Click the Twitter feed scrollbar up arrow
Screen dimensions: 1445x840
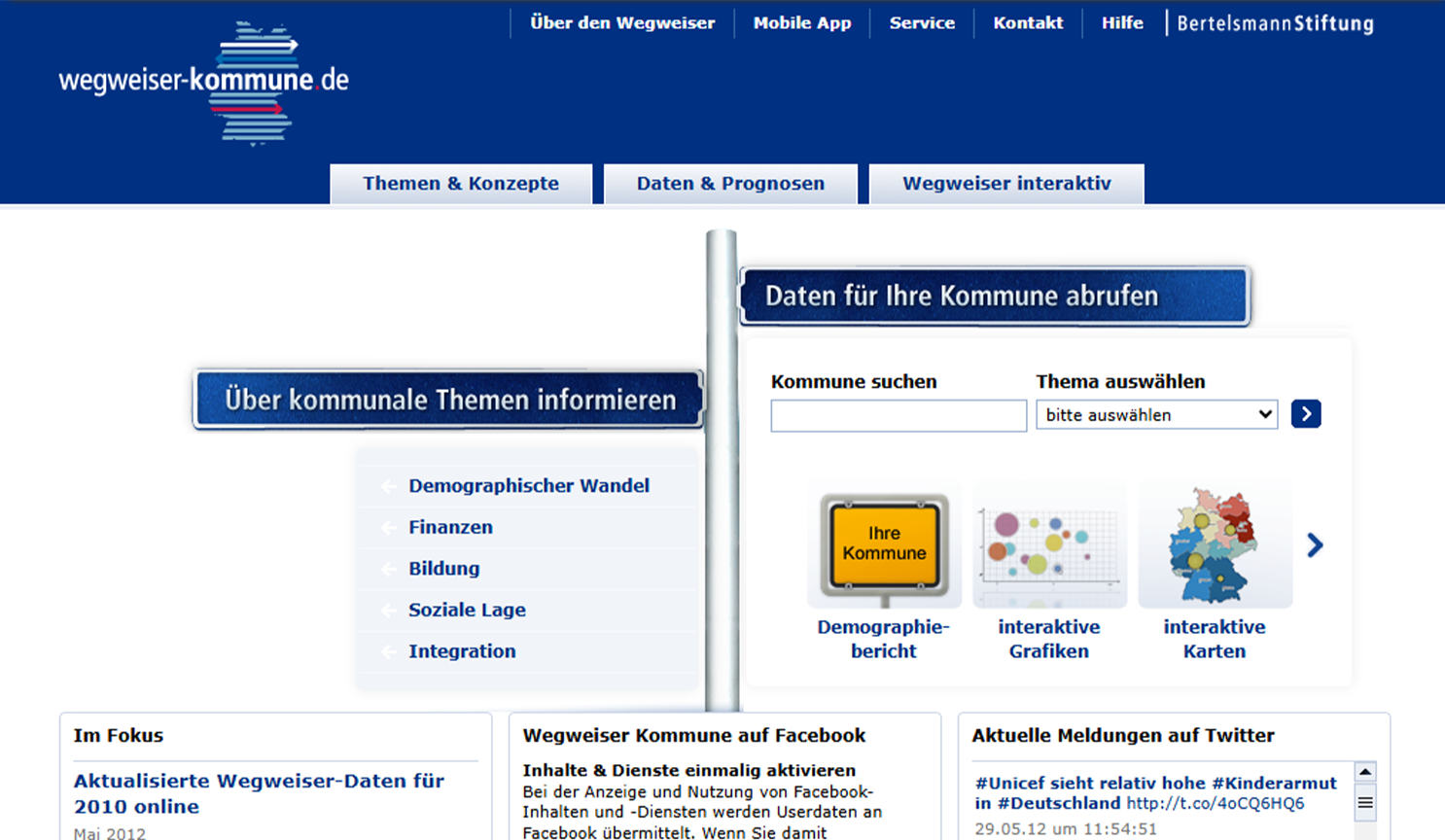(1365, 772)
